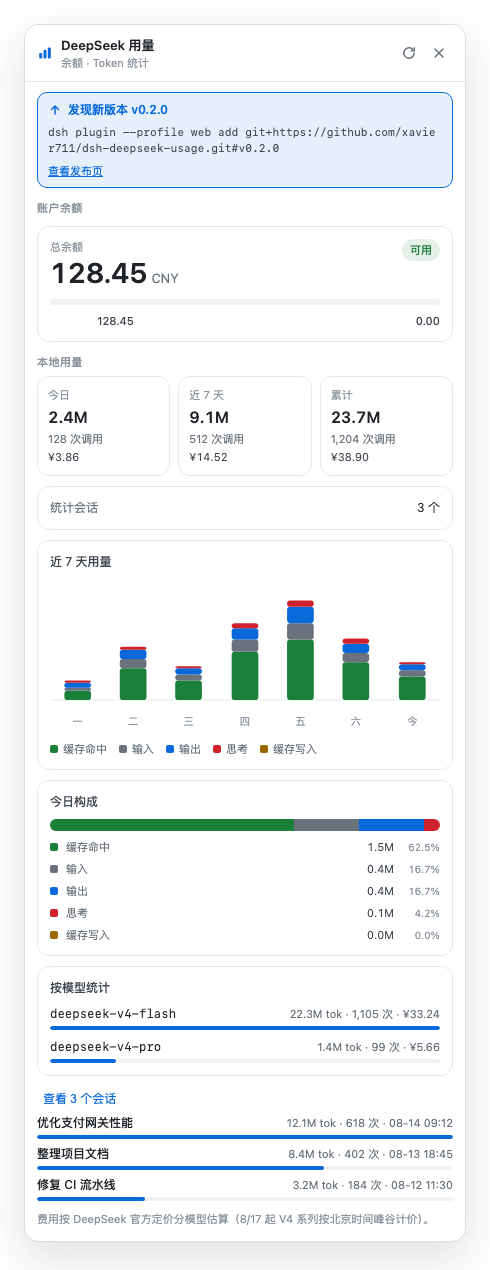
Task: Toggle 输入 in the chart legend
Action: tap(137, 748)
